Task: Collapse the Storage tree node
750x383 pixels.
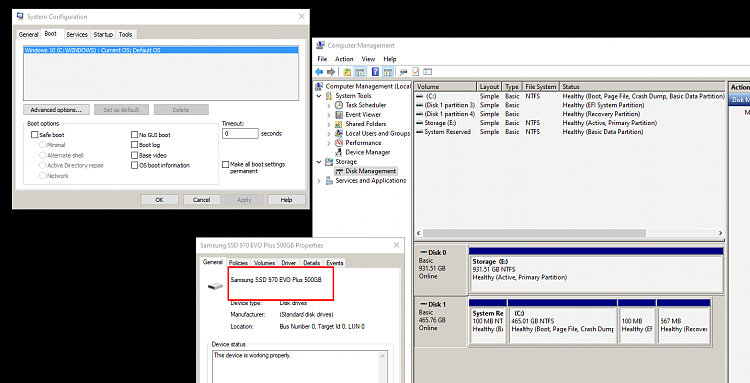Action: pyautogui.click(x=319, y=162)
